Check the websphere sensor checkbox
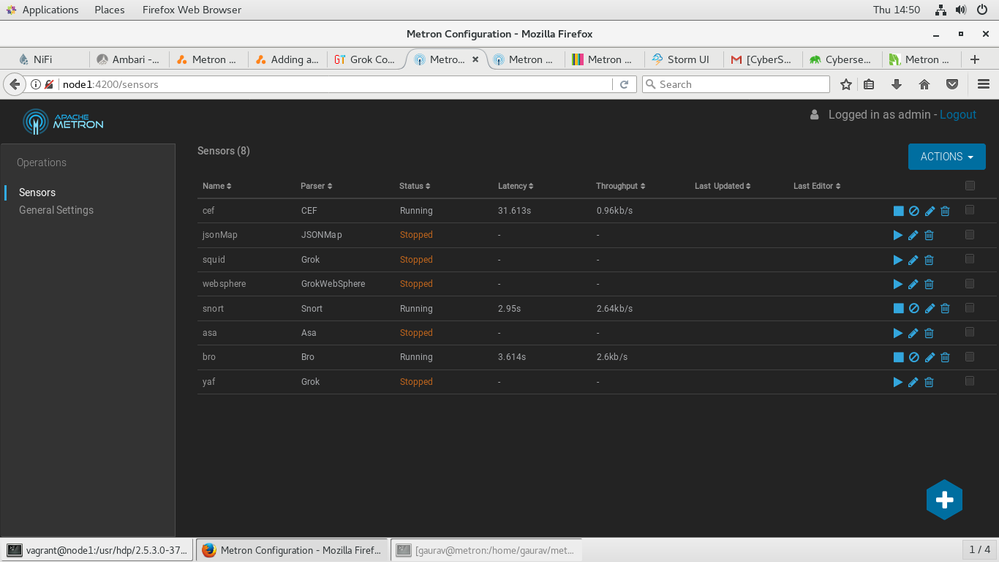This screenshot has height=562, width=999. 970,283
